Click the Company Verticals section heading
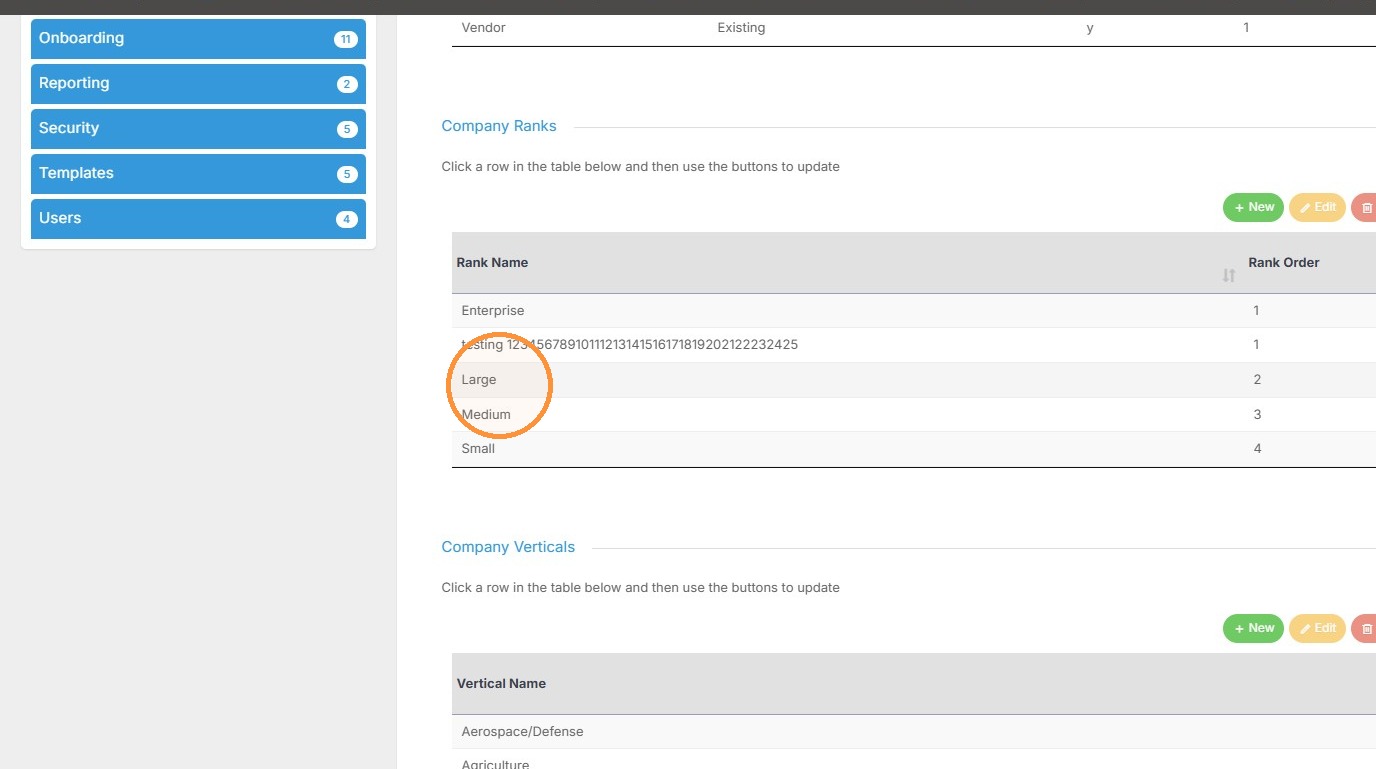Viewport: 1376px width, 769px height. click(x=508, y=547)
